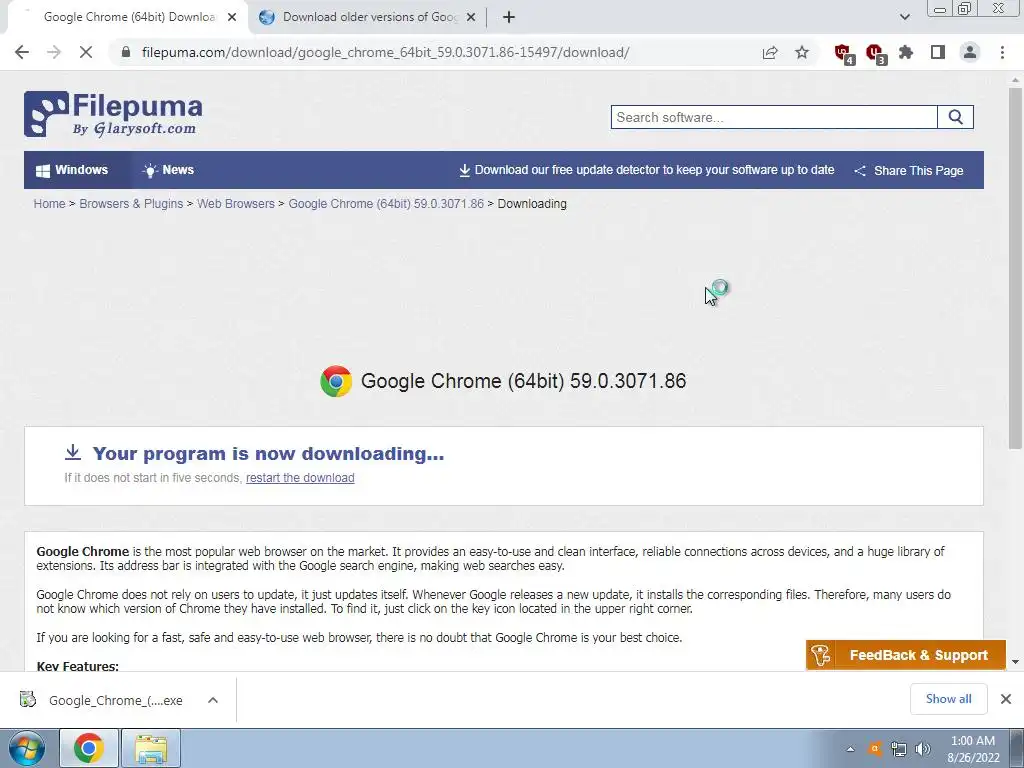
Task: Click the scrollbar down arrow
Action: point(1015,662)
